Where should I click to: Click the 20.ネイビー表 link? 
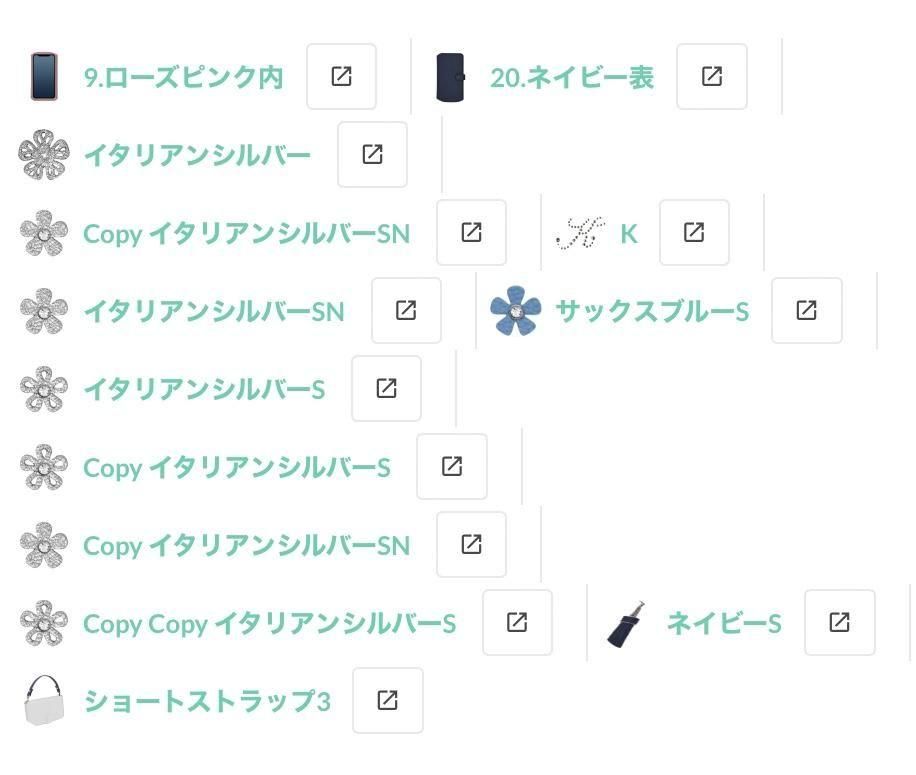[571, 78]
